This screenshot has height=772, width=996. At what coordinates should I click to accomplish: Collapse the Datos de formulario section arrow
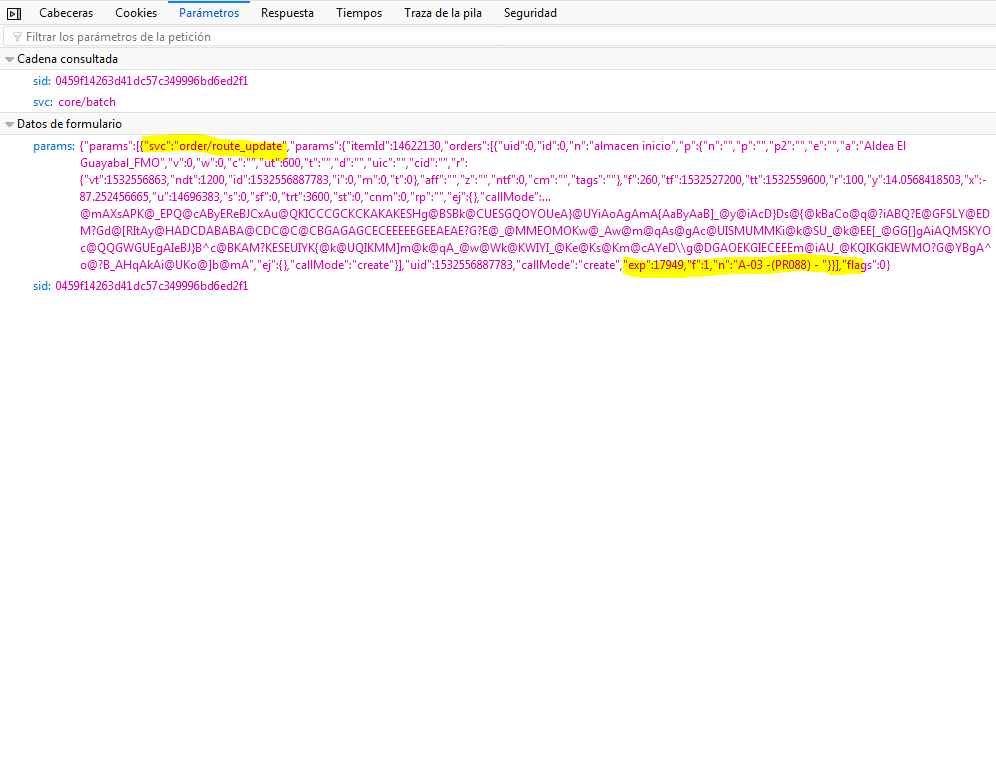coord(9,125)
